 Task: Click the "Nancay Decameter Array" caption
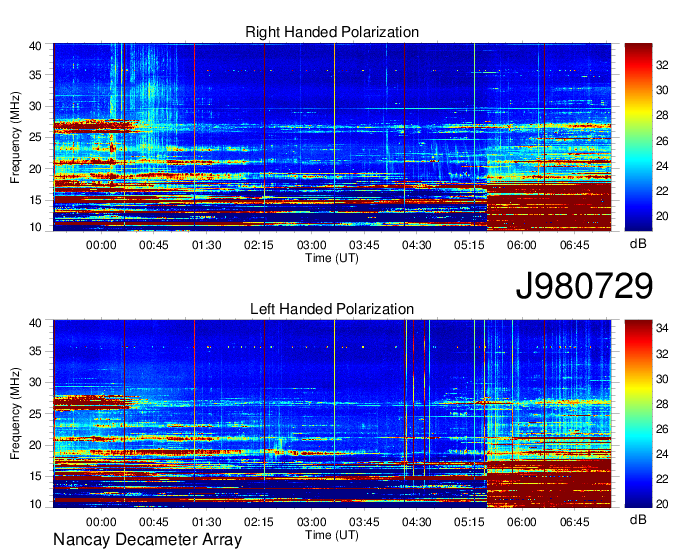tap(147, 540)
